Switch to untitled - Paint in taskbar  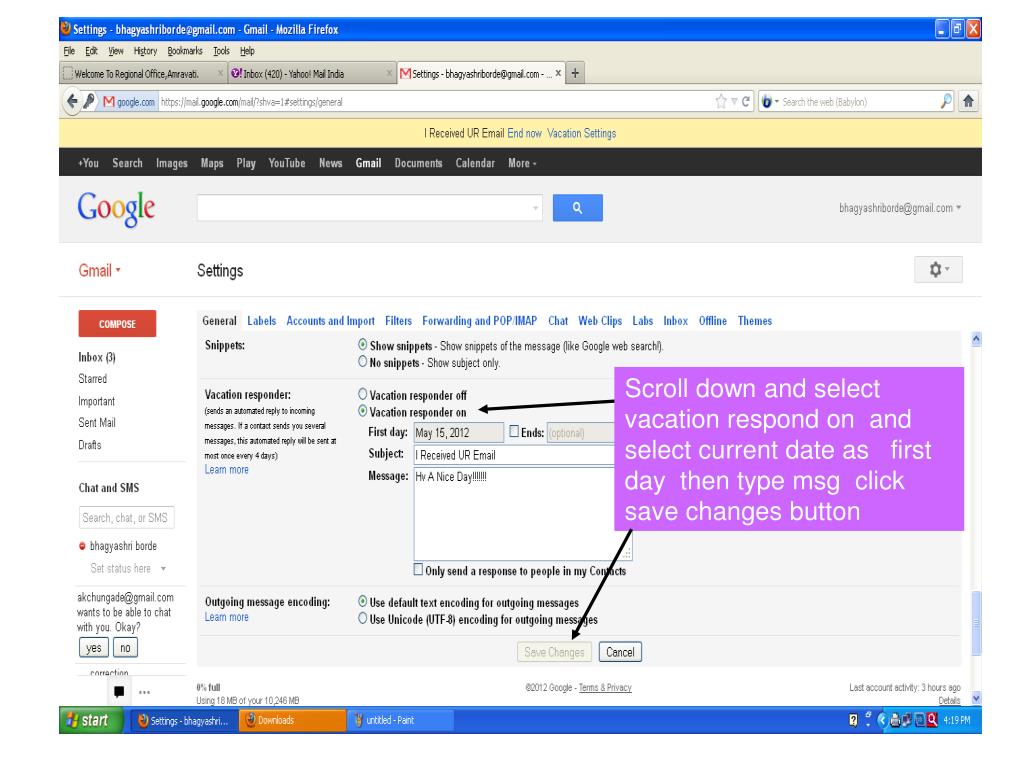[x=400, y=720]
